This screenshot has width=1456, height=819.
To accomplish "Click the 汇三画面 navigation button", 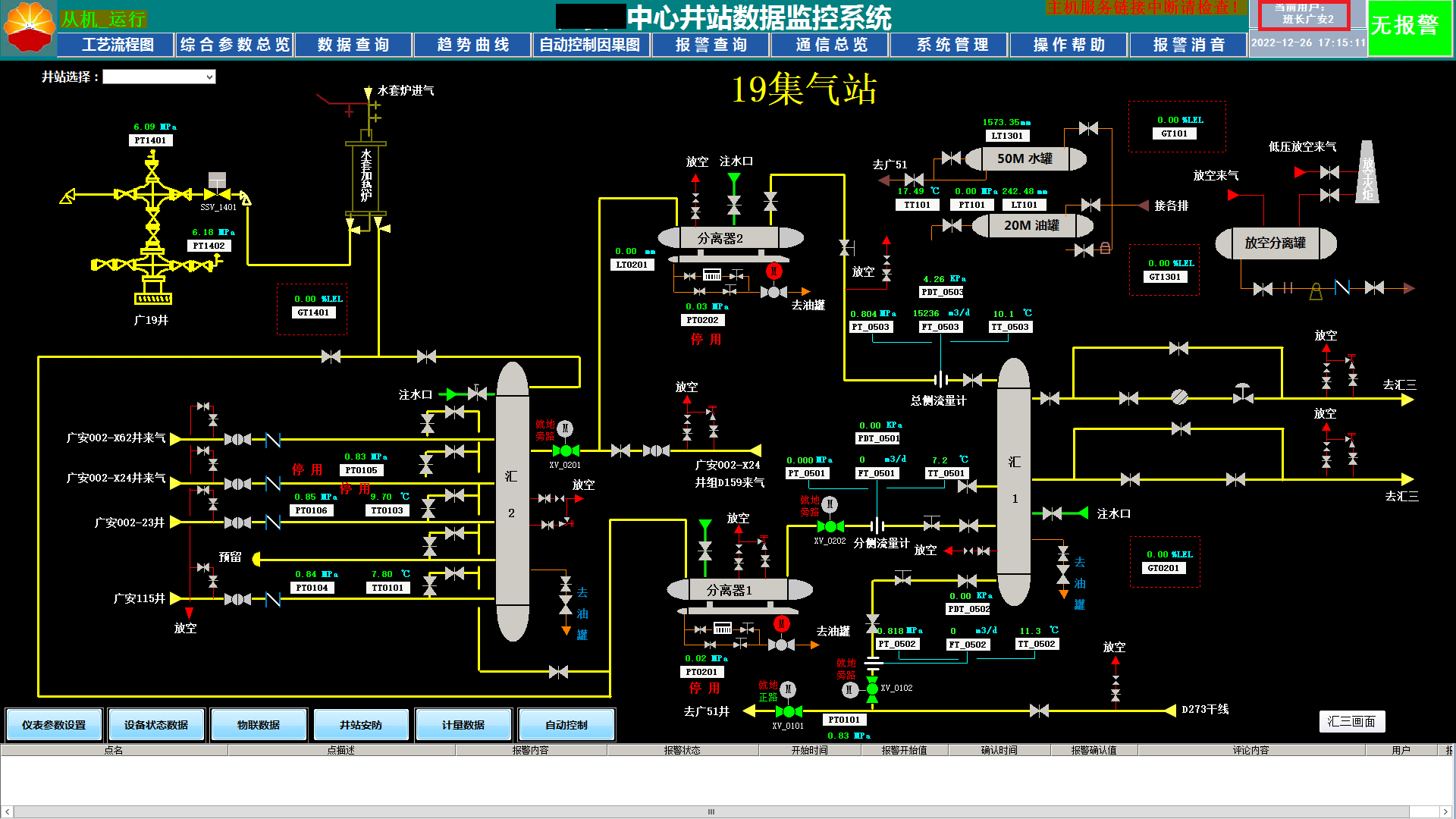I will pos(1351,721).
